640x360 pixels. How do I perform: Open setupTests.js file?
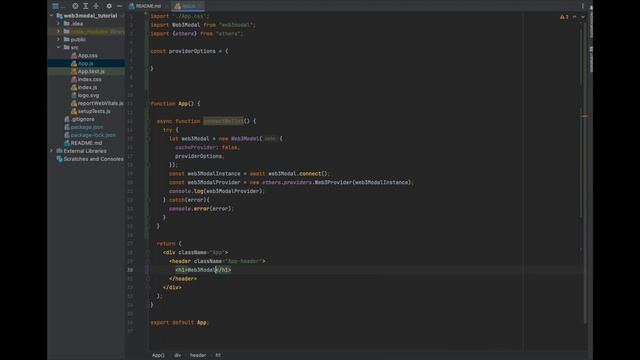click(x=94, y=111)
